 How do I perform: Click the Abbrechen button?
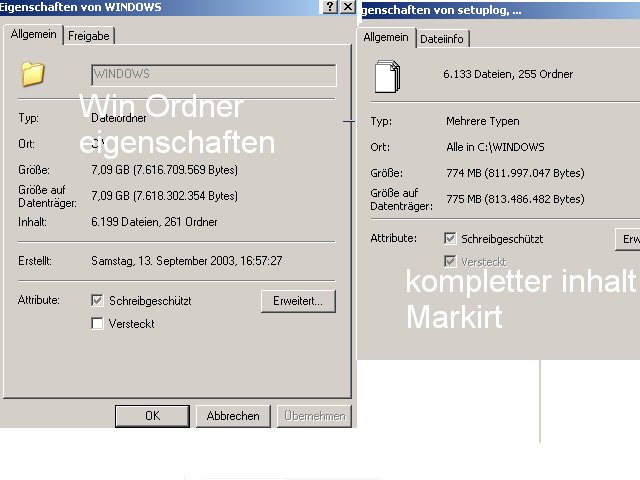pyautogui.click(x=233, y=416)
